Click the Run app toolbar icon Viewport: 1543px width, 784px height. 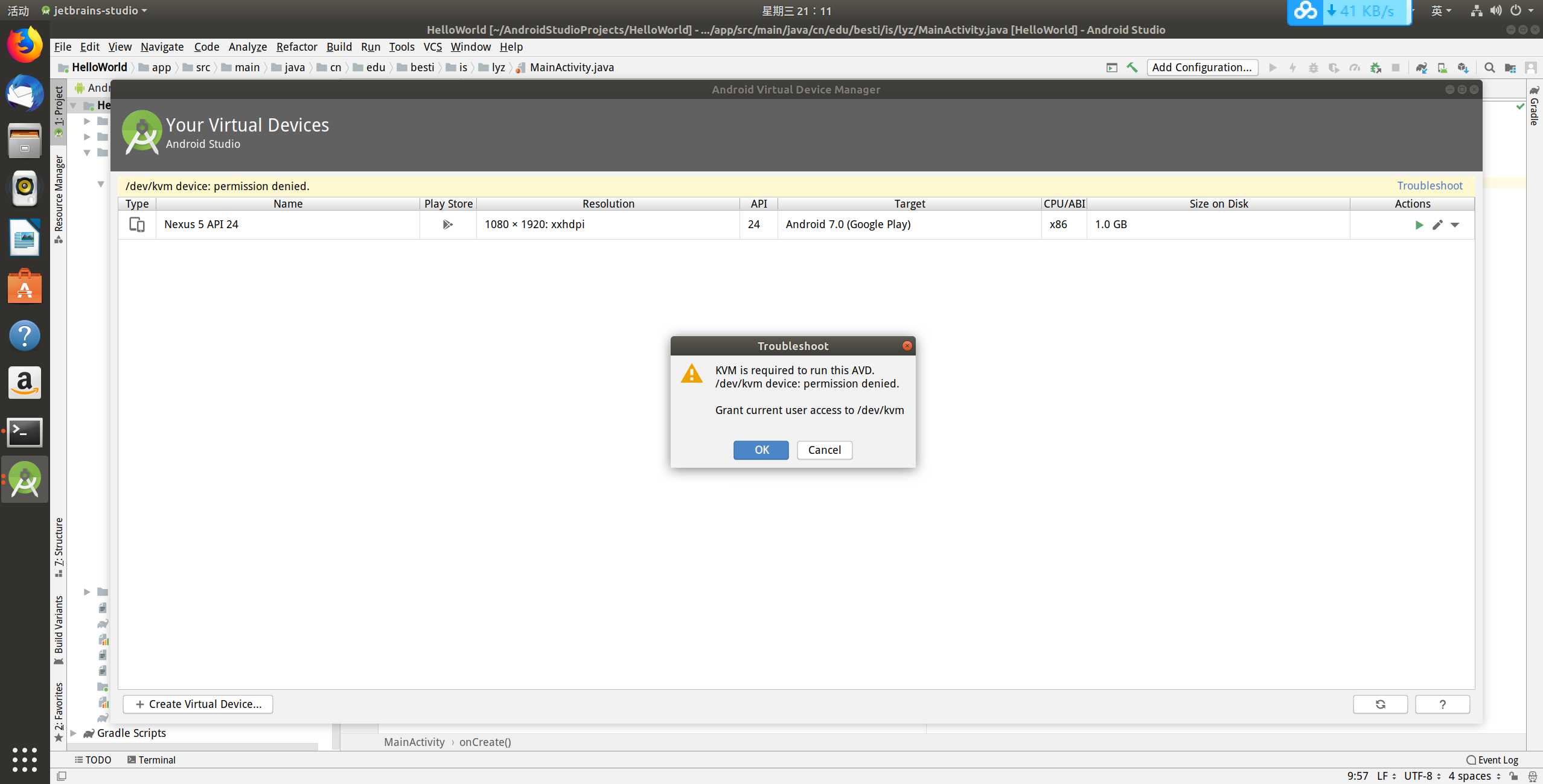(1273, 68)
